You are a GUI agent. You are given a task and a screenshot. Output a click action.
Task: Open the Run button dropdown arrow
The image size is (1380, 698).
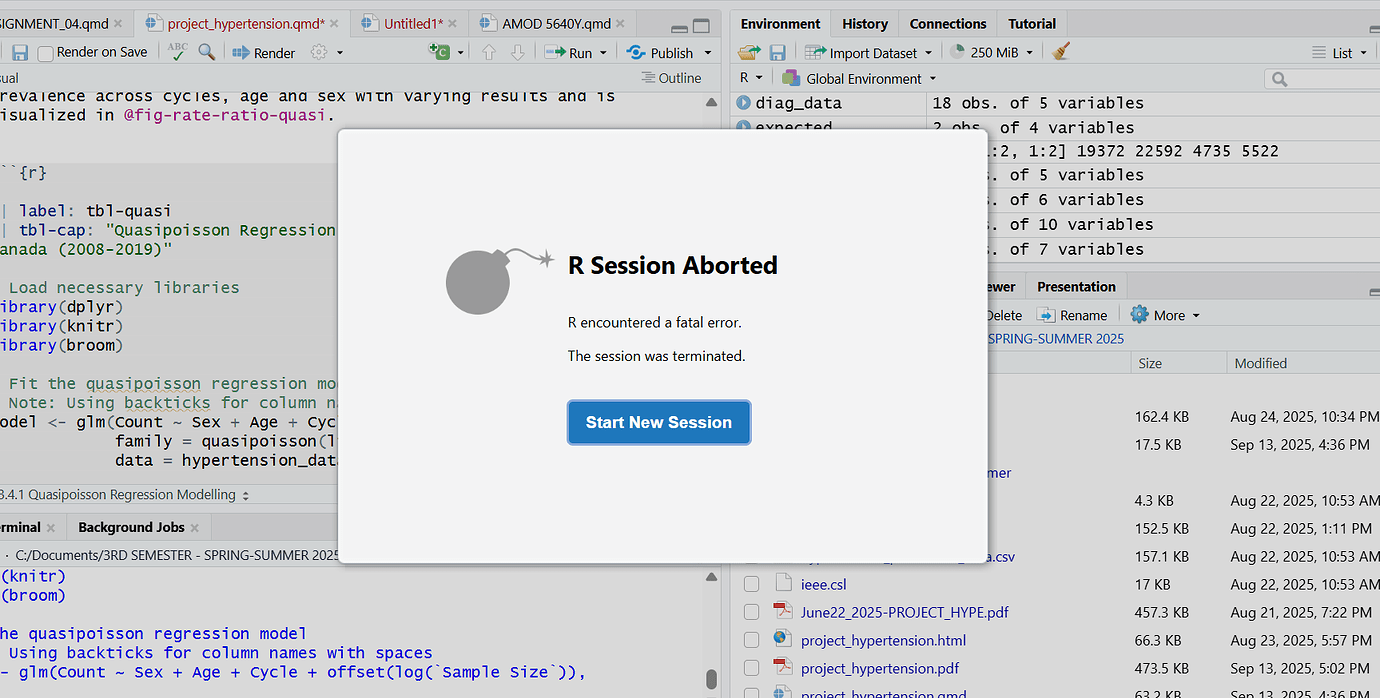tap(601, 52)
